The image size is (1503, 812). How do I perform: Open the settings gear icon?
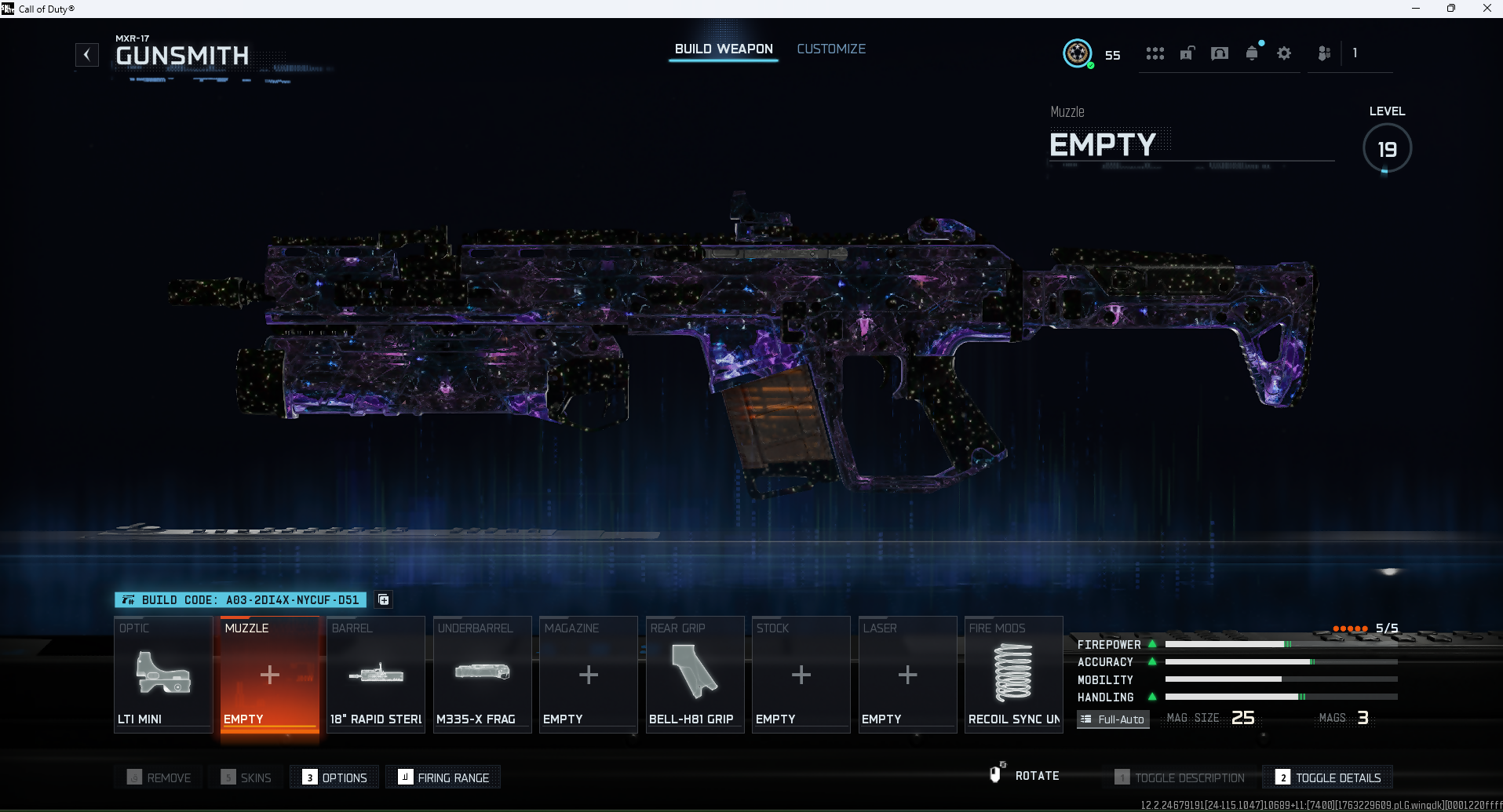tap(1284, 53)
